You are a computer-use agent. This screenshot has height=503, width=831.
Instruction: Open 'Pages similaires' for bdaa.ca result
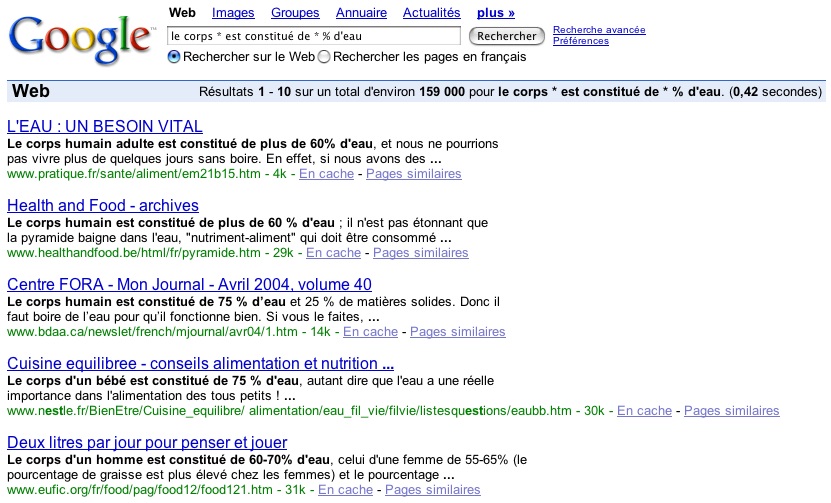pos(458,332)
